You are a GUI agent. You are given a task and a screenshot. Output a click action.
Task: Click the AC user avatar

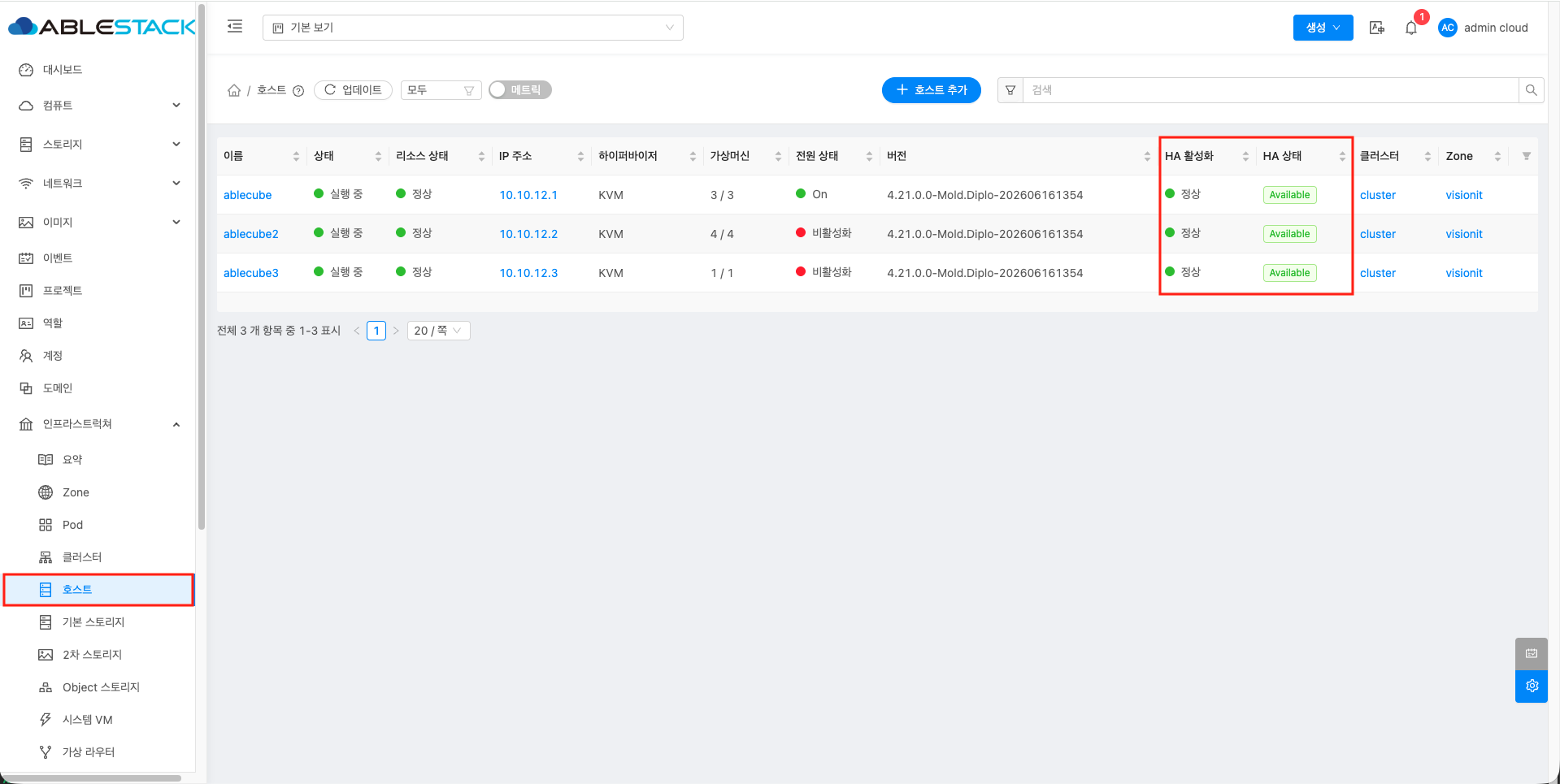coord(1447,28)
